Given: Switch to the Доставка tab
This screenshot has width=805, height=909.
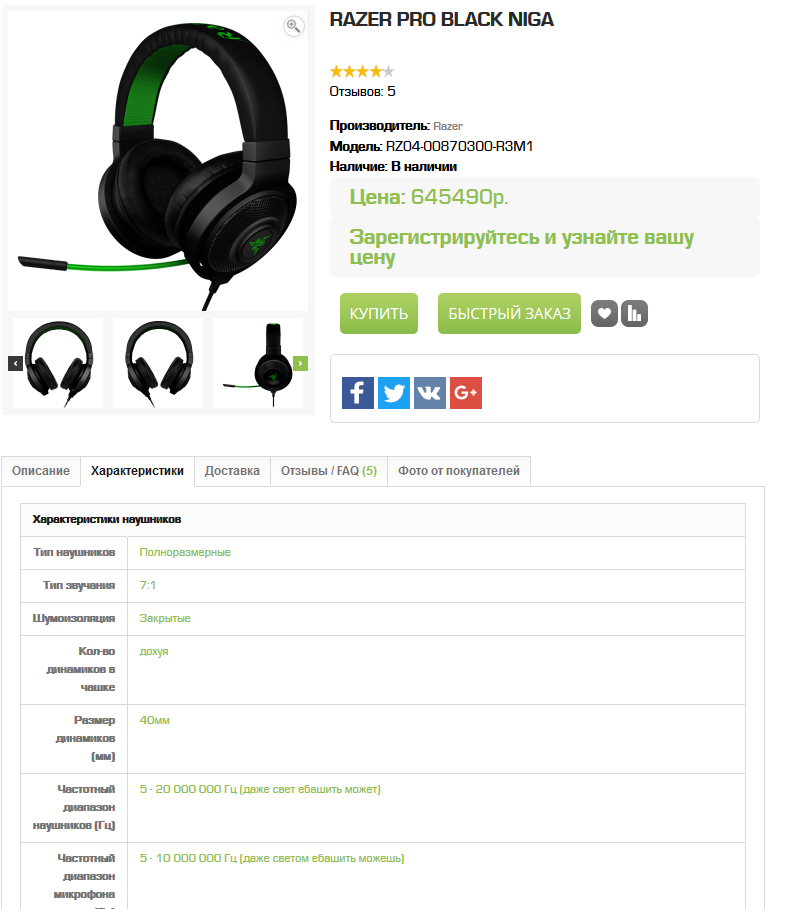Looking at the screenshot, I should pos(232,471).
